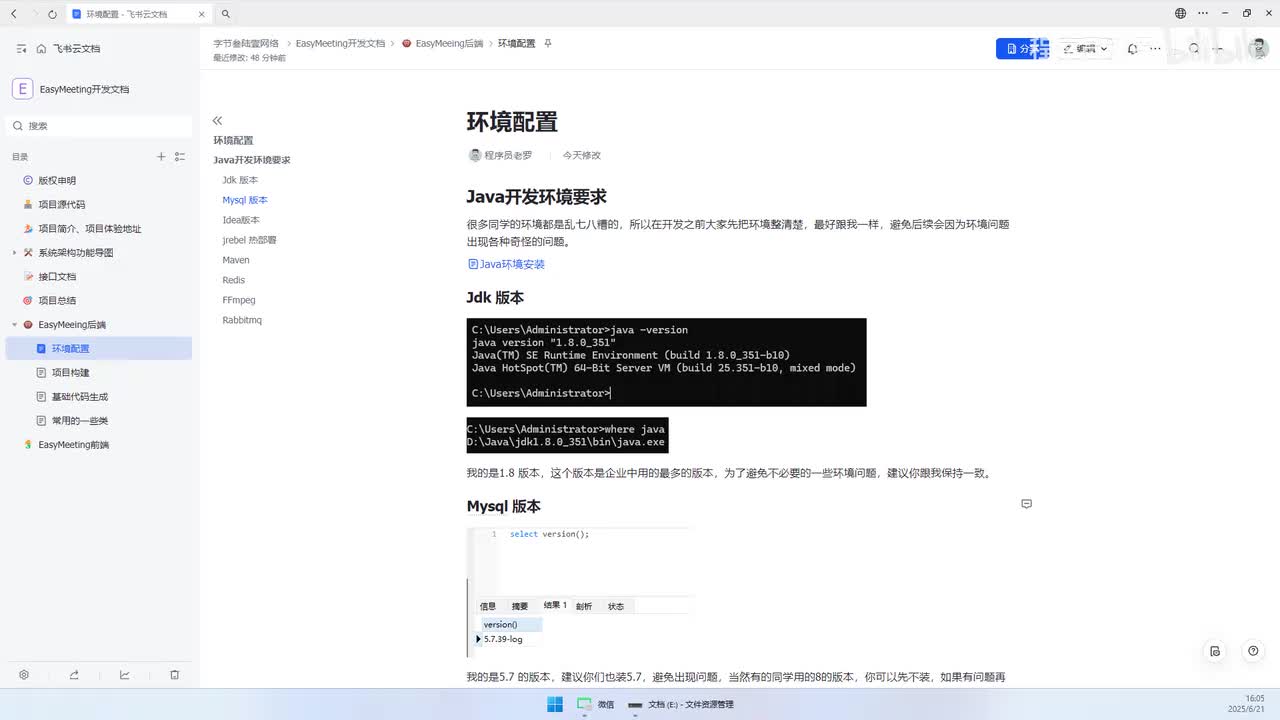
Task: Click the pin icon next to 环境配置 breadcrumb
Action: click(x=547, y=44)
